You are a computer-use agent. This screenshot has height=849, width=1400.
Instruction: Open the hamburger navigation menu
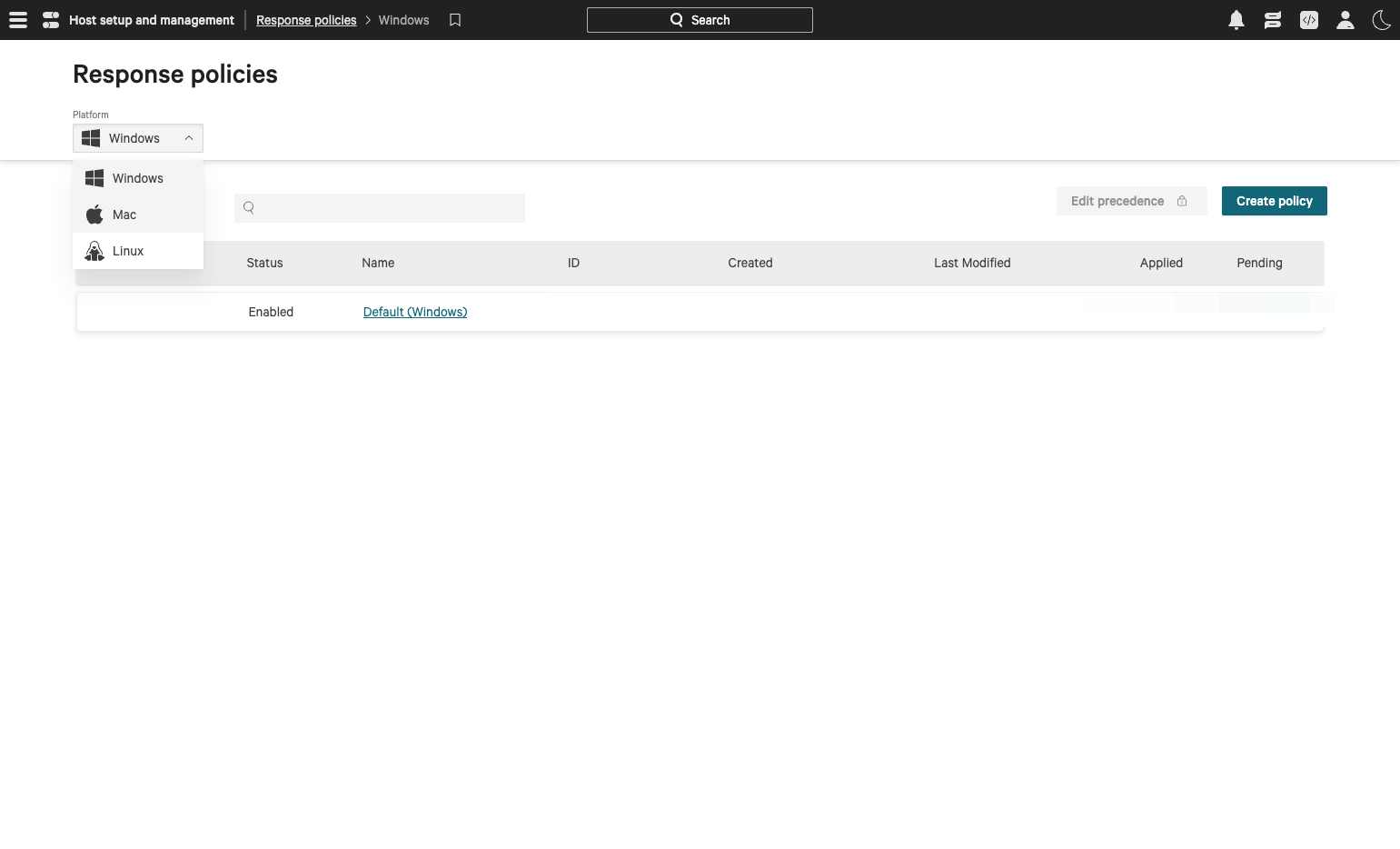tap(18, 20)
